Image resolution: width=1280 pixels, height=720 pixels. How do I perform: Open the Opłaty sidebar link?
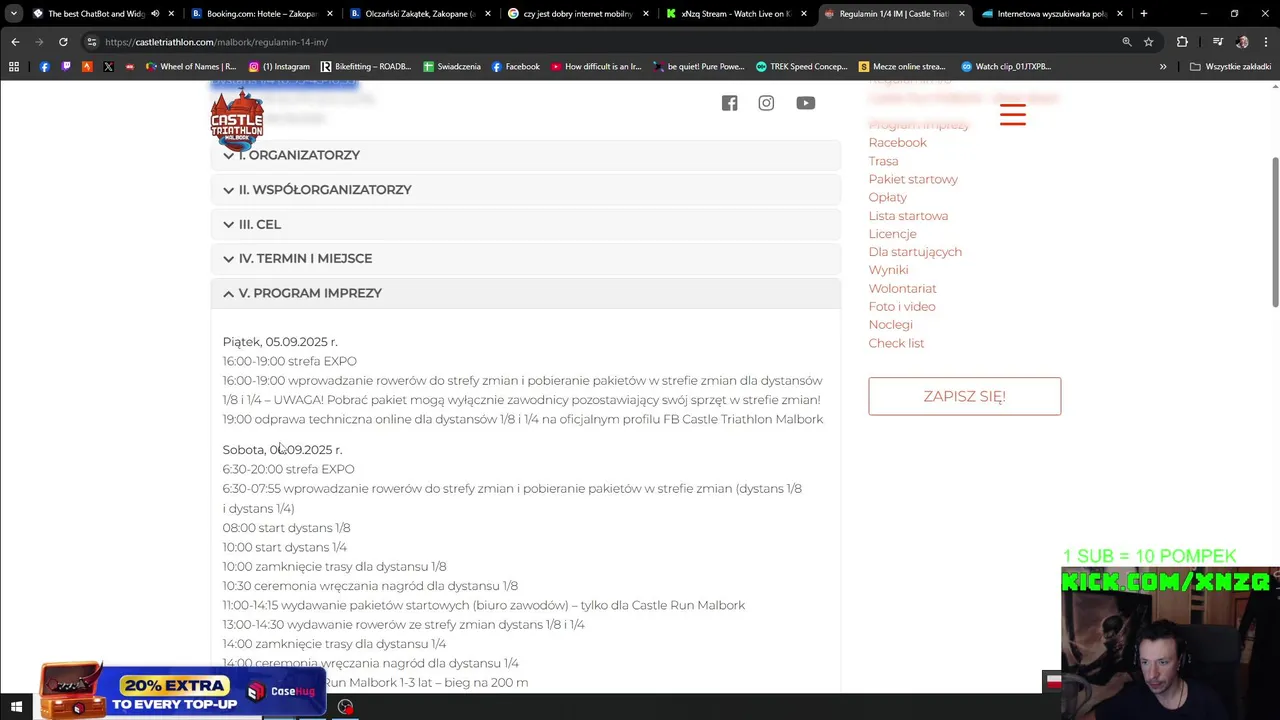[887, 197]
